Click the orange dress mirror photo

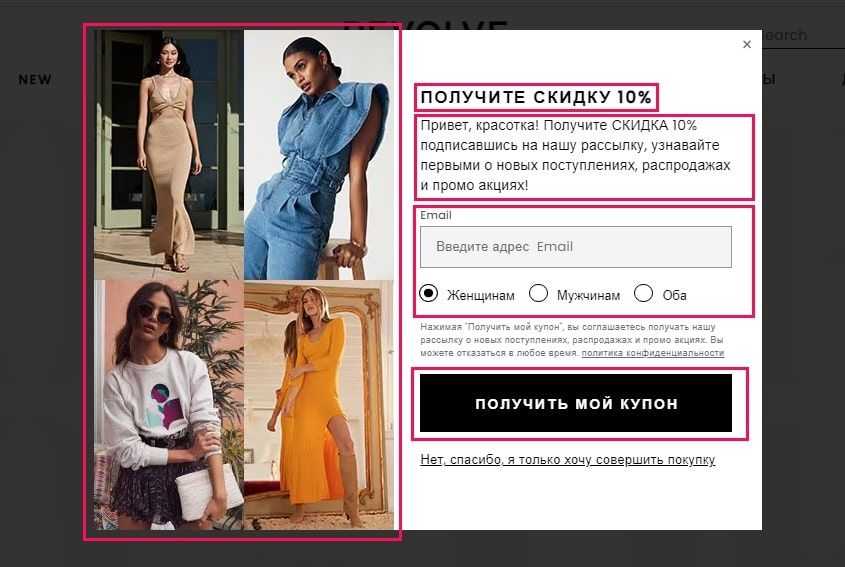319,405
